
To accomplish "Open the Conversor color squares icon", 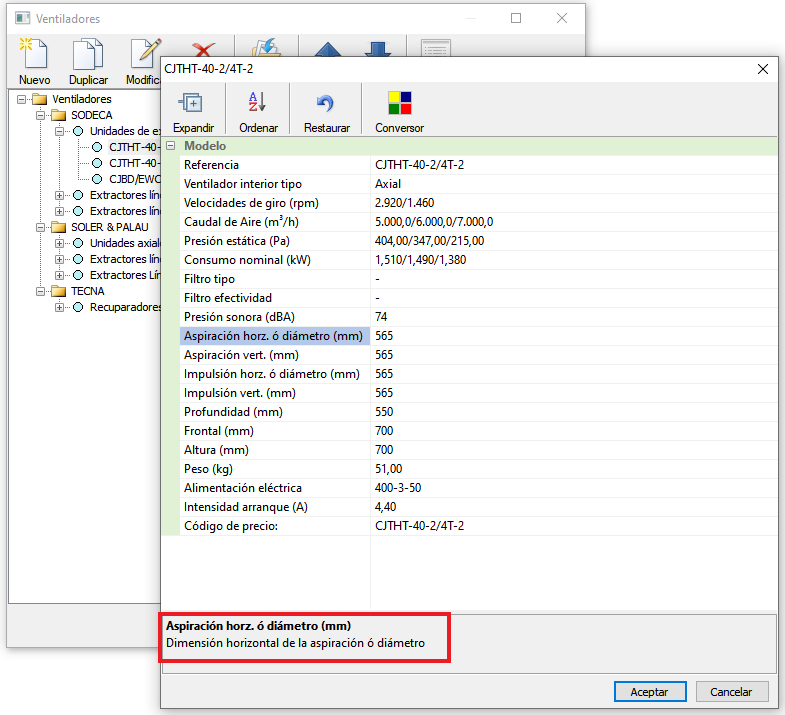I will point(400,103).
